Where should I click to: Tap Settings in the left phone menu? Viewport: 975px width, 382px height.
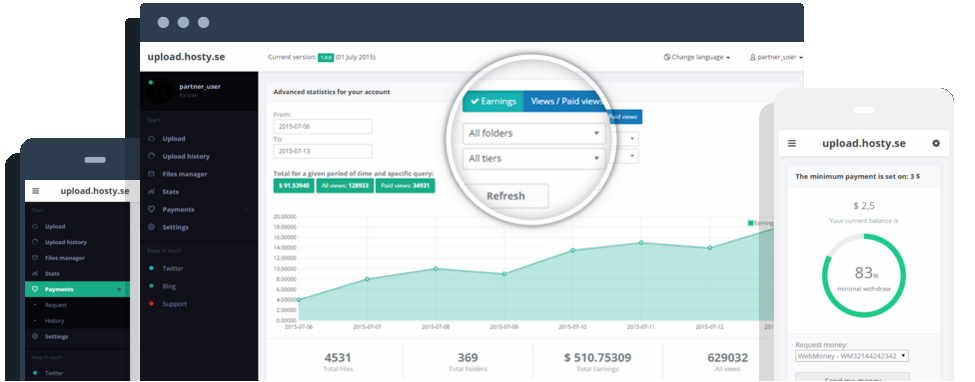coord(56,337)
